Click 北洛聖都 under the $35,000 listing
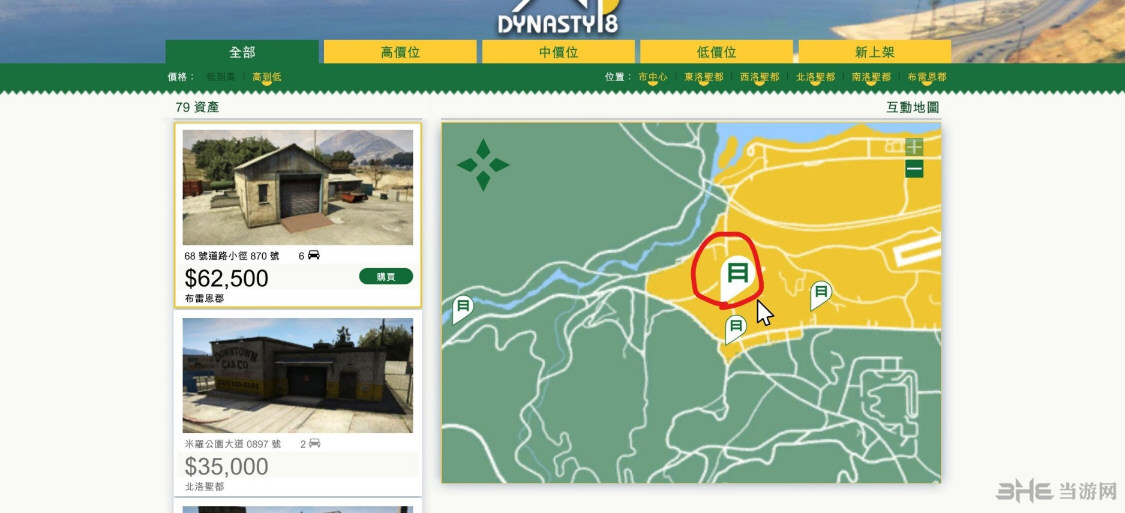1125x513 pixels. coord(204,486)
